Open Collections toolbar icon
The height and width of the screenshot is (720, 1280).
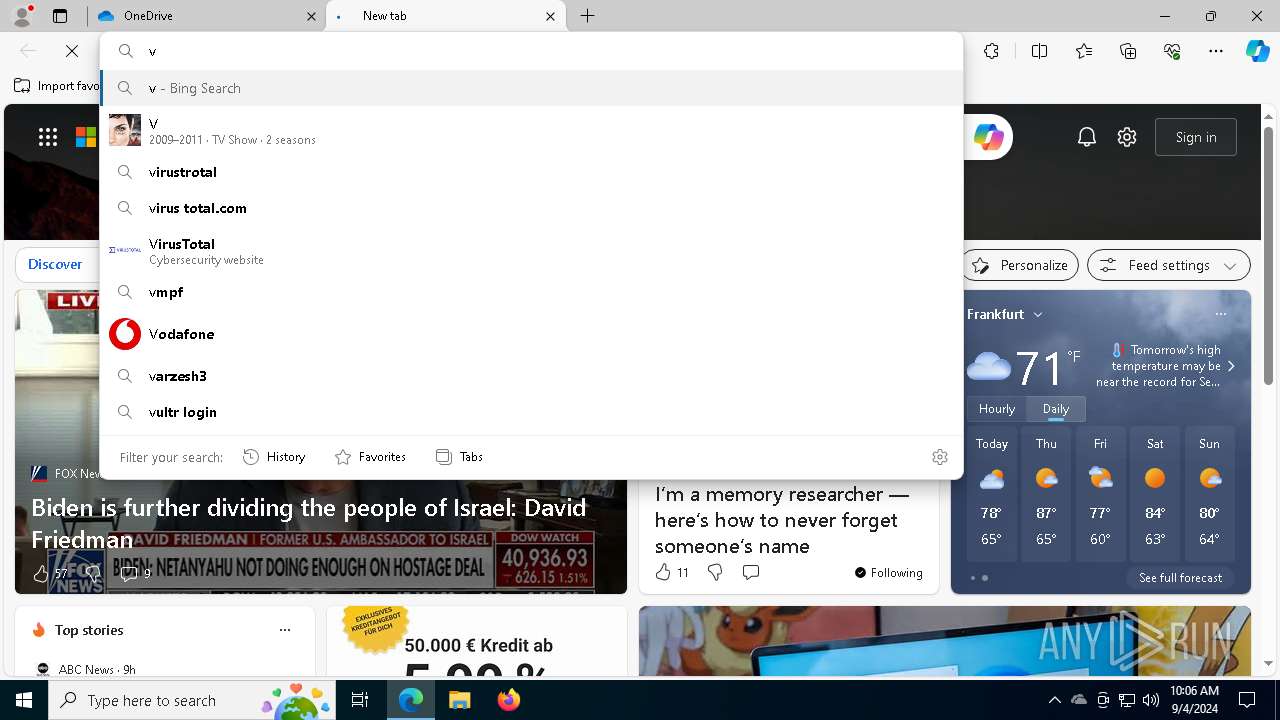[x=1128, y=51]
